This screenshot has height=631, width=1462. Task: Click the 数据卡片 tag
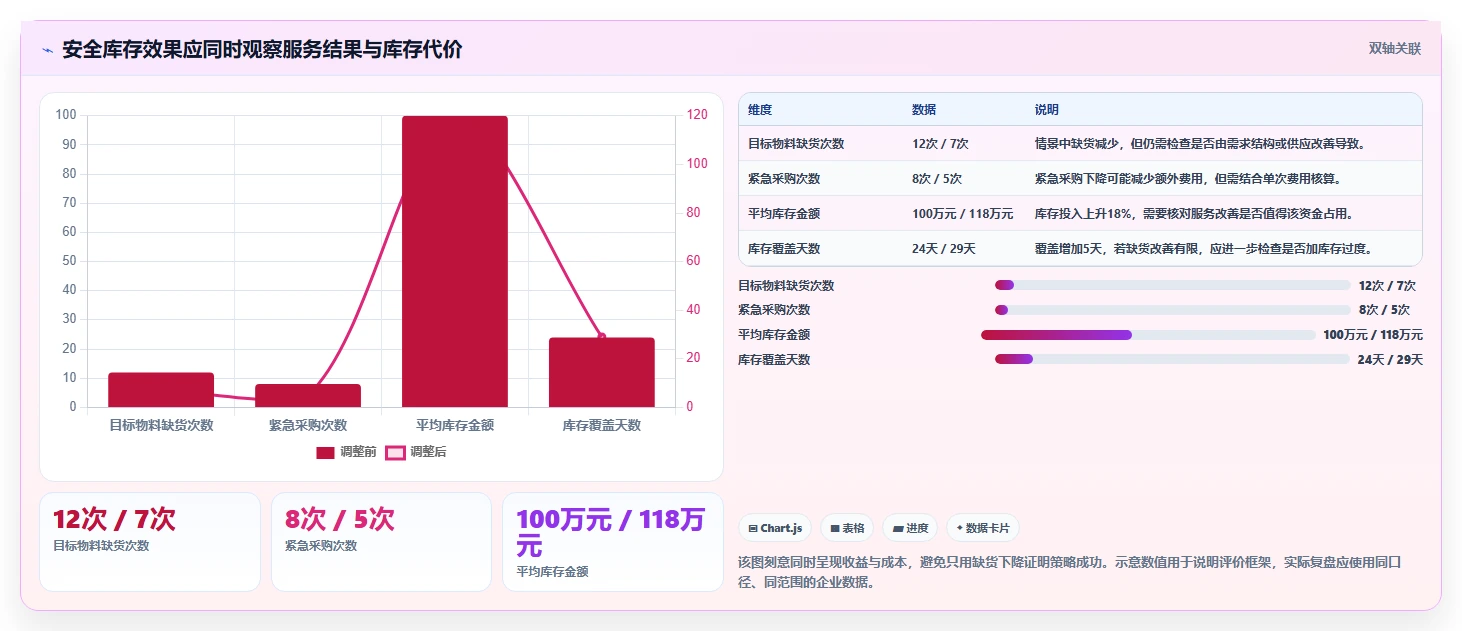(983, 528)
